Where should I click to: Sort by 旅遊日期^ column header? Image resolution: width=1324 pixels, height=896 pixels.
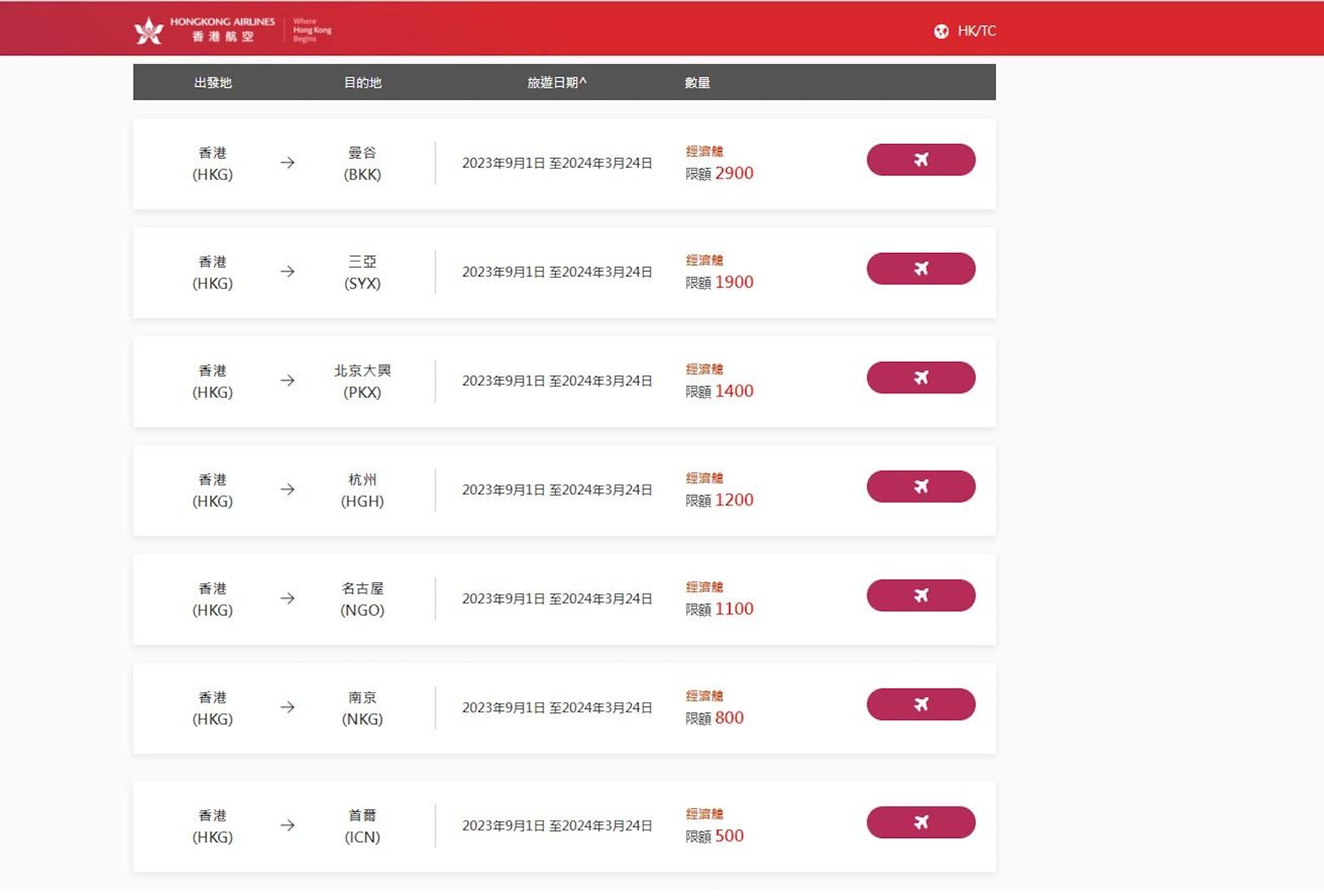556,83
